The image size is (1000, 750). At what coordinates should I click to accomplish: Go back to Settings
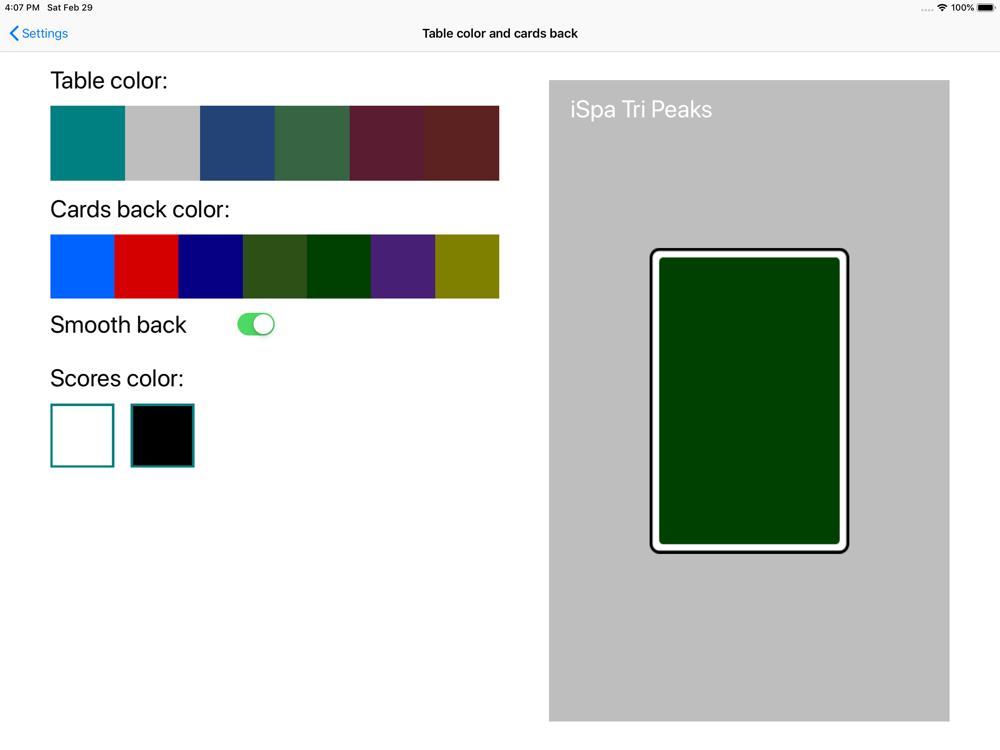tap(39, 33)
